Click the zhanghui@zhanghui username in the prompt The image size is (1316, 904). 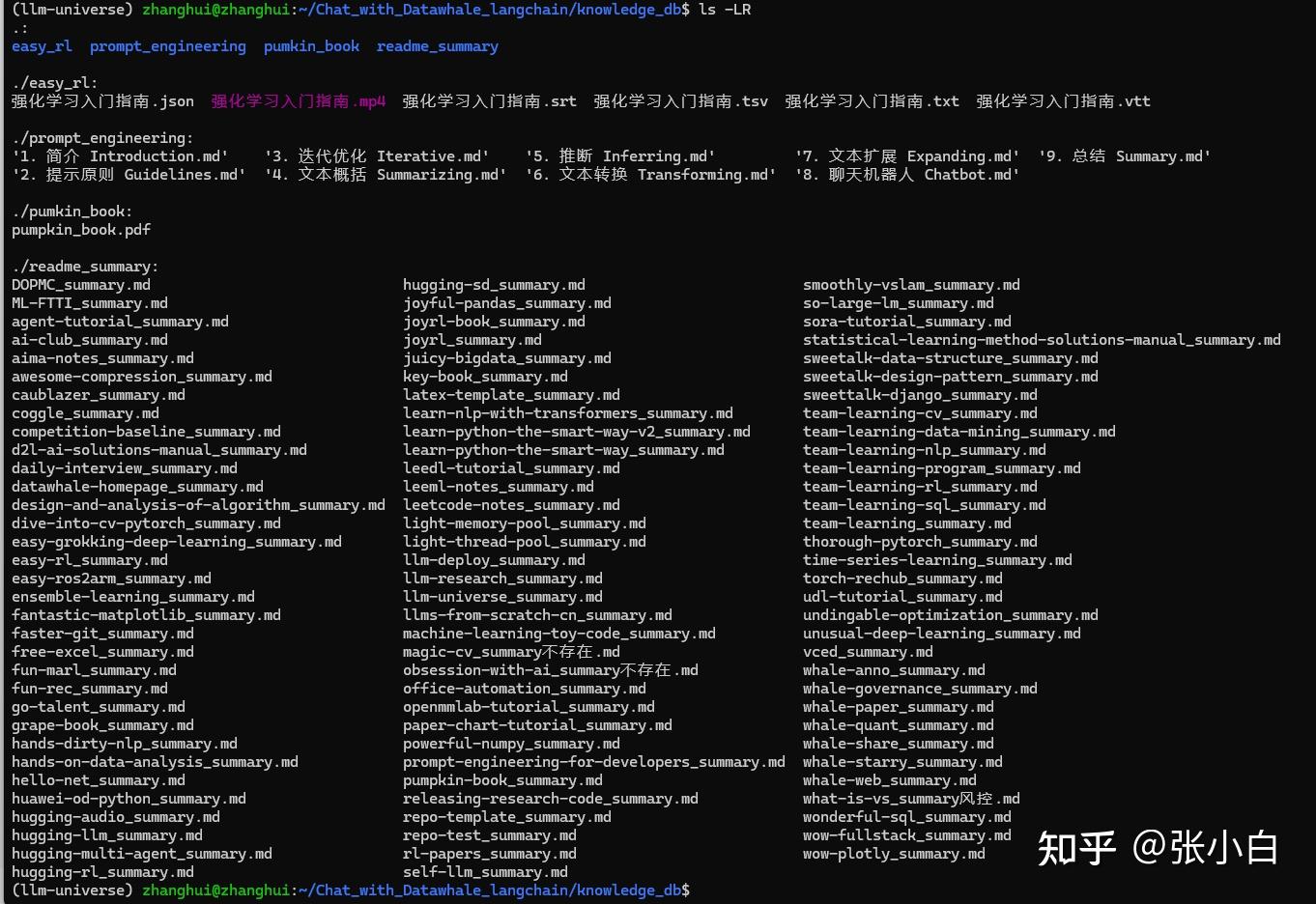coord(215,10)
